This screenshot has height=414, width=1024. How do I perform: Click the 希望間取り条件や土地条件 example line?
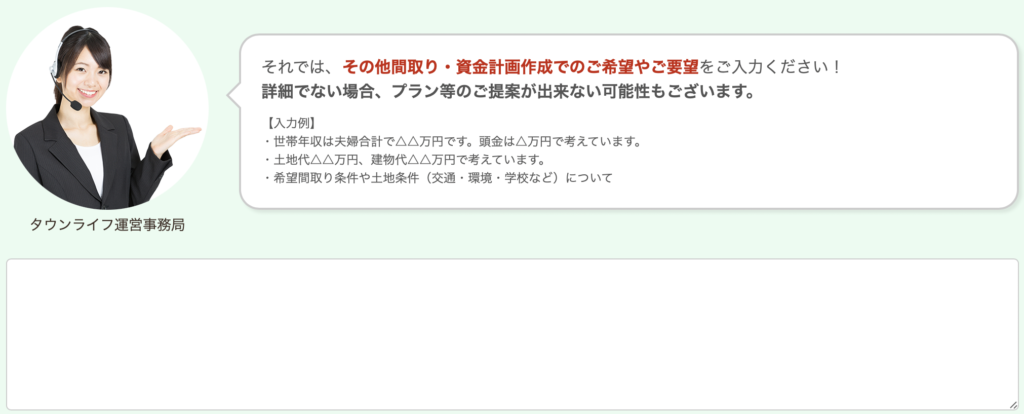click(x=438, y=178)
